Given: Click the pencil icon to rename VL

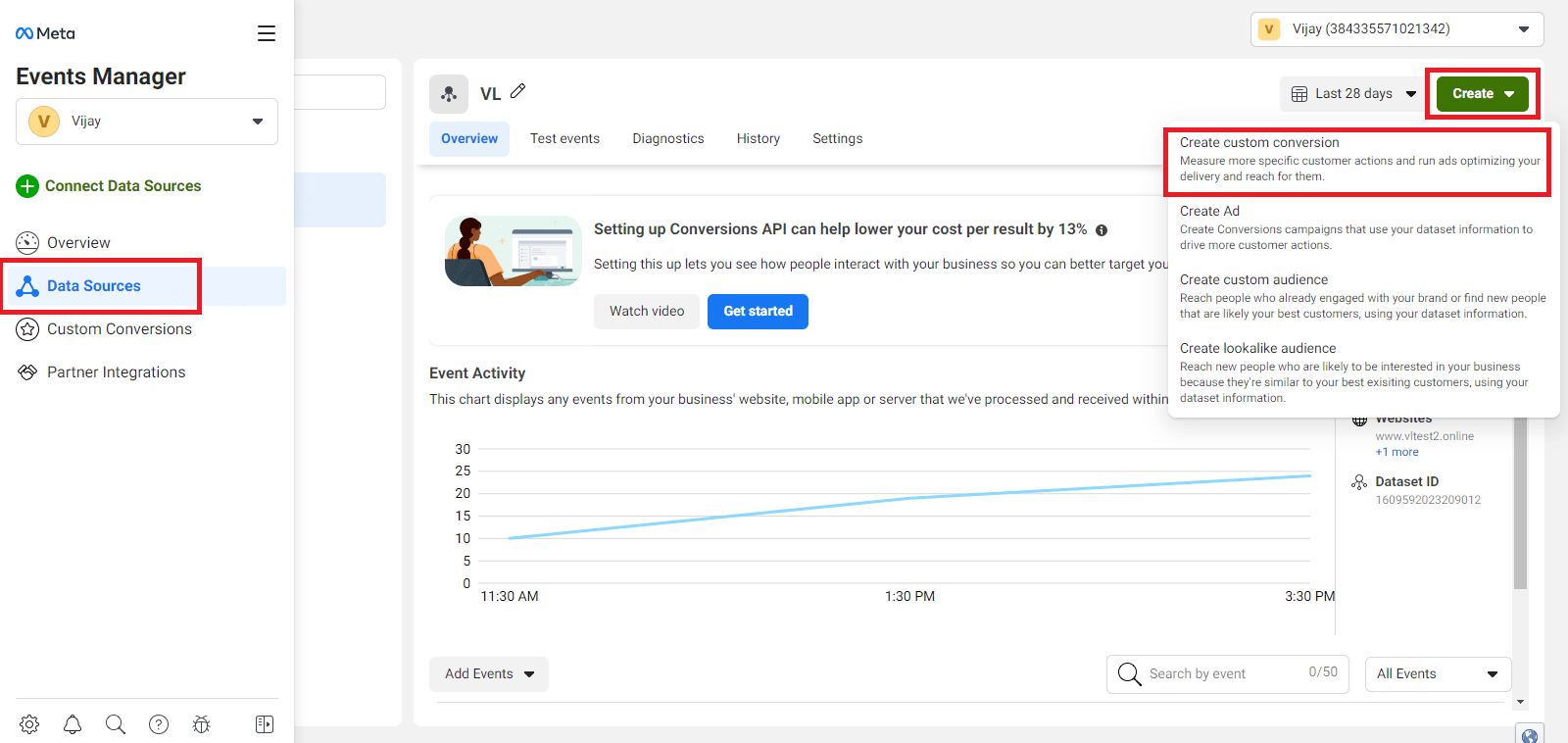Looking at the screenshot, I should tap(518, 91).
